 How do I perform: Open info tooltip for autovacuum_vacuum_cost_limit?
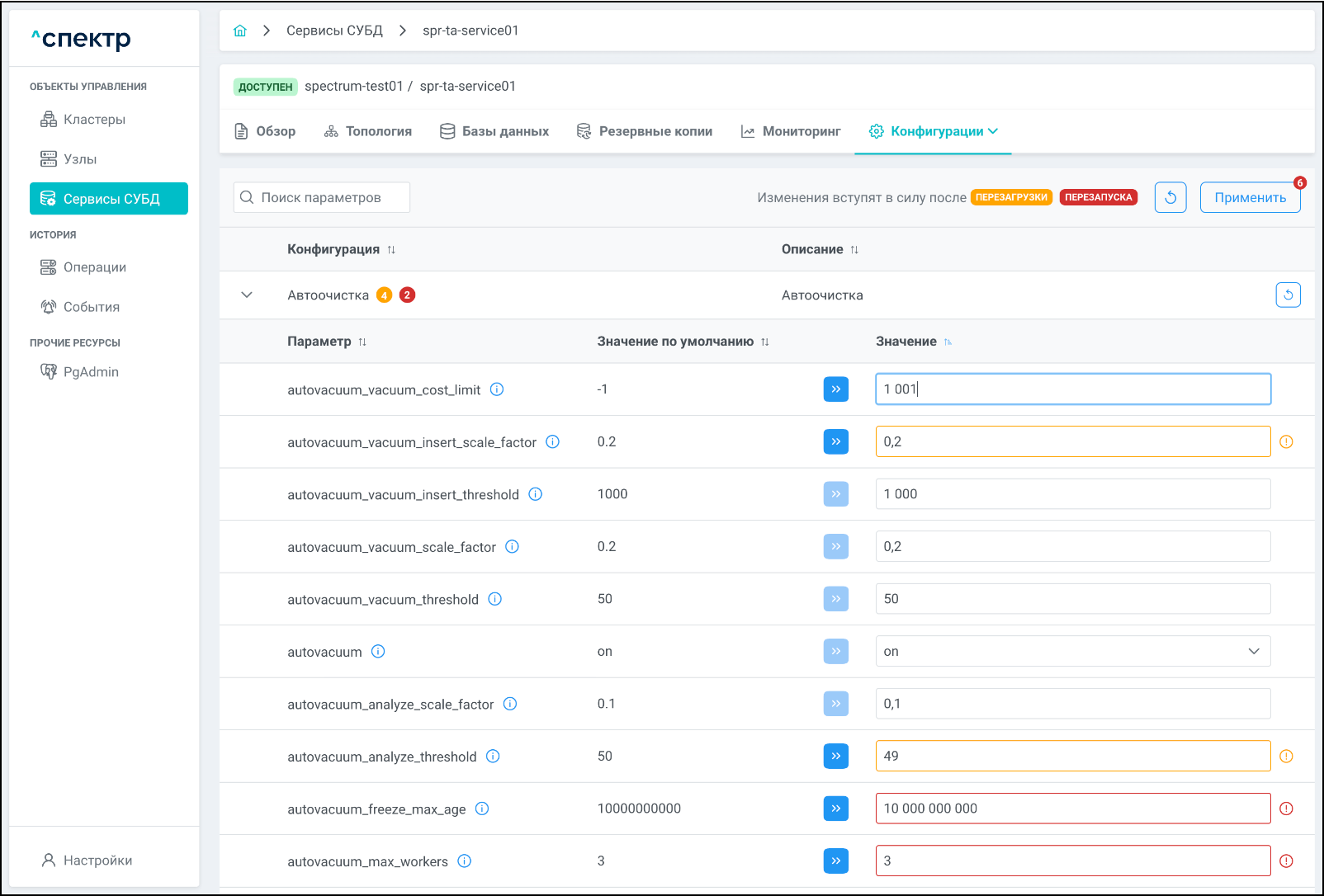[x=497, y=389]
